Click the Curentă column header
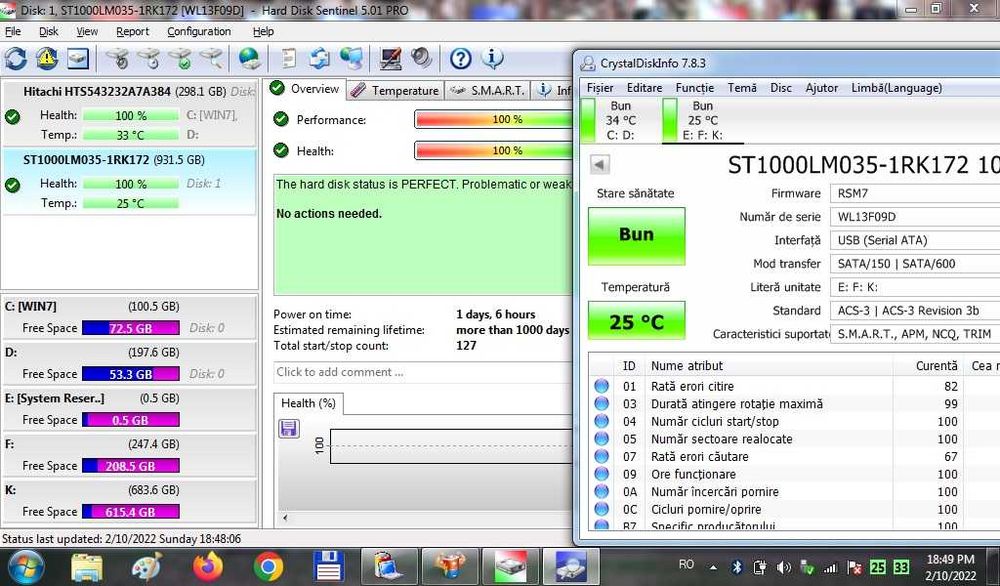This screenshot has height=586, width=1000. tap(928, 365)
